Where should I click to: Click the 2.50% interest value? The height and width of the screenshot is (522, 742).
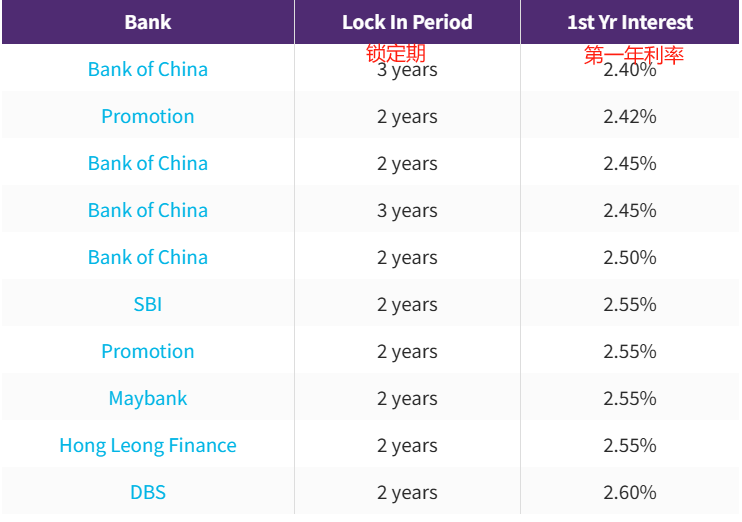click(630, 257)
